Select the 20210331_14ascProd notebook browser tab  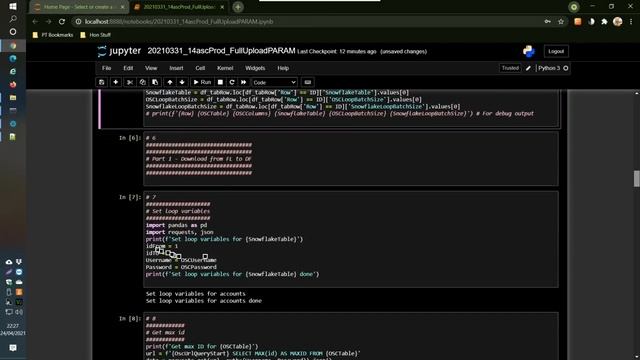tap(180, 7)
